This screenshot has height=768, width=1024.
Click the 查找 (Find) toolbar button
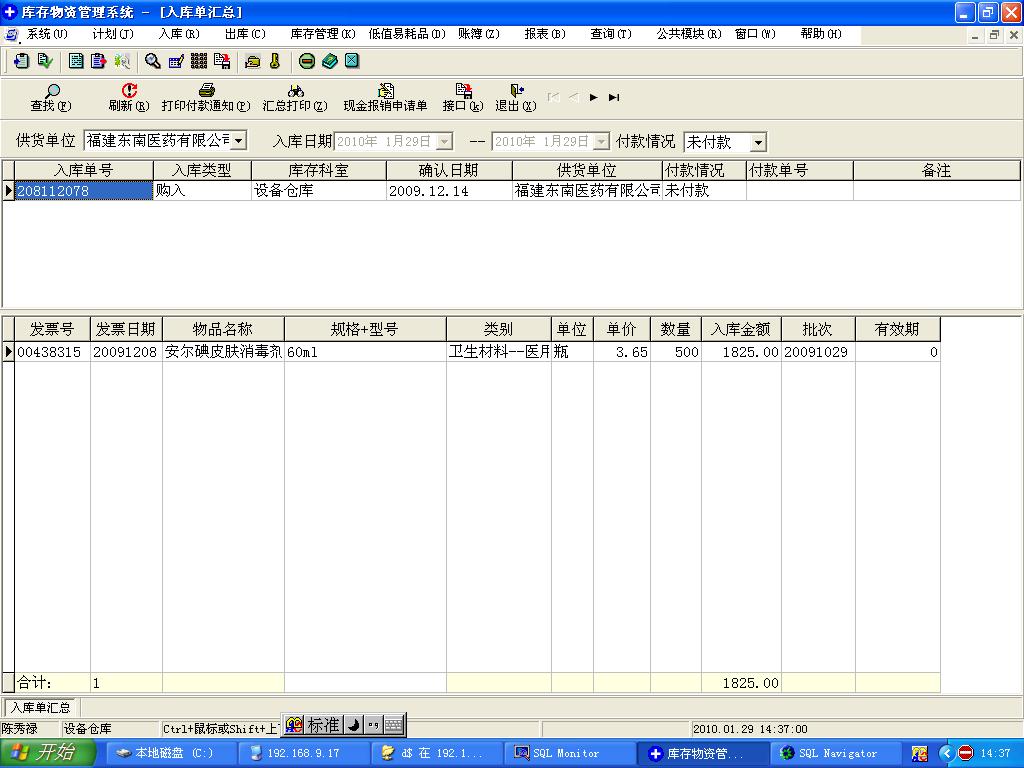[x=50, y=97]
